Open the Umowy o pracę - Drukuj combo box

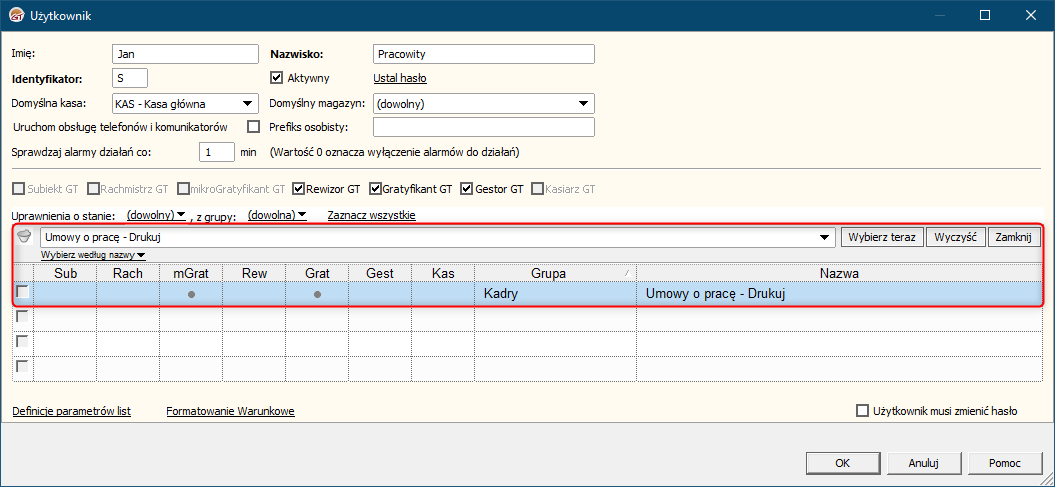tap(824, 237)
